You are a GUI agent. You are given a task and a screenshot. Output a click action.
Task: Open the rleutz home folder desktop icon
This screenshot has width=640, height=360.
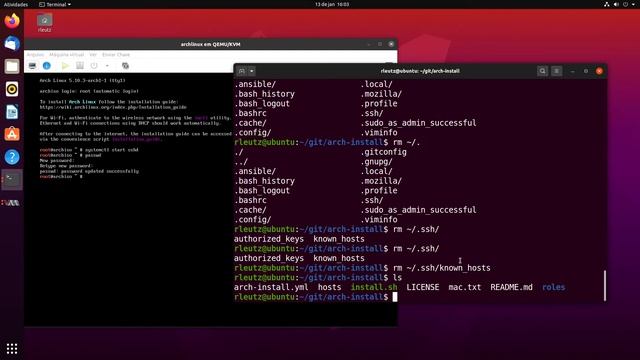coord(44,23)
